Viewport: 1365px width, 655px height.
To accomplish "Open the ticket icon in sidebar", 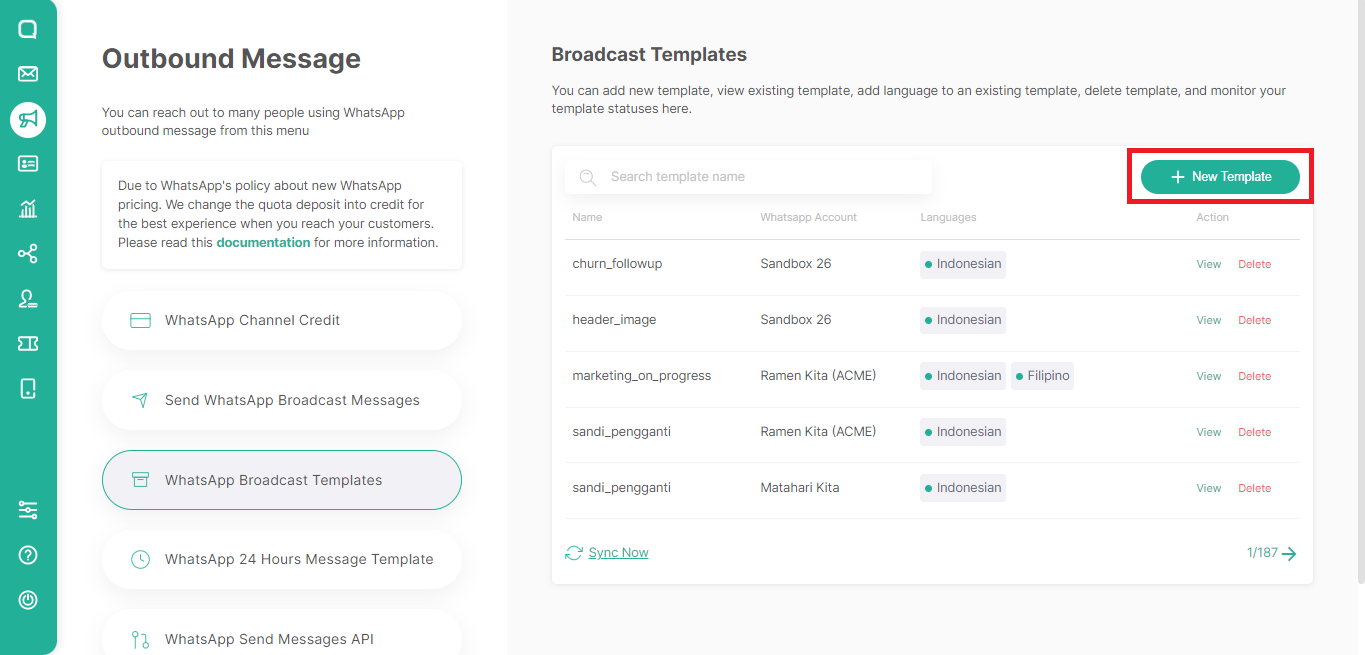I will point(27,343).
